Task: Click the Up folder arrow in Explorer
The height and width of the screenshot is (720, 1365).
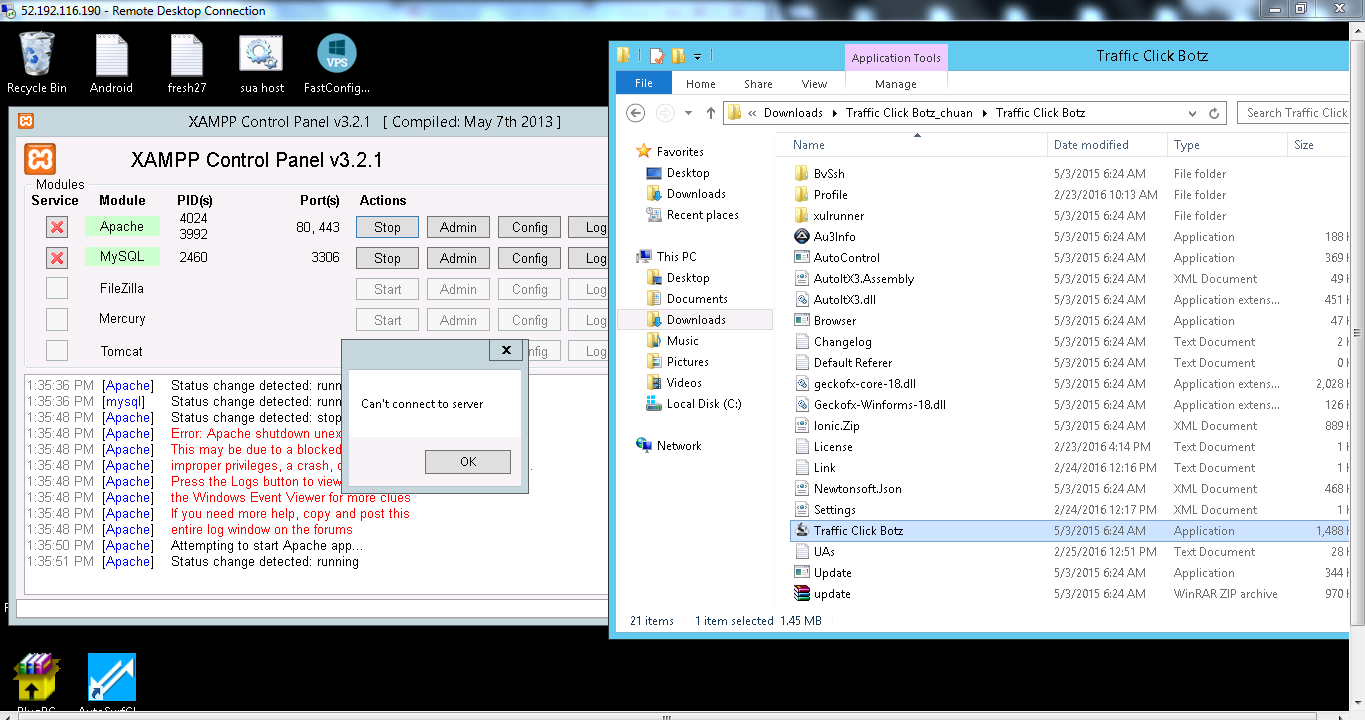Action: click(711, 113)
